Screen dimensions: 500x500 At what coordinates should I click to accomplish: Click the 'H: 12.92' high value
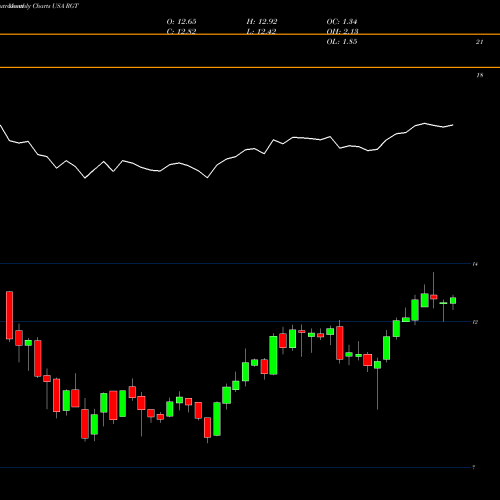(x=262, y=22)
